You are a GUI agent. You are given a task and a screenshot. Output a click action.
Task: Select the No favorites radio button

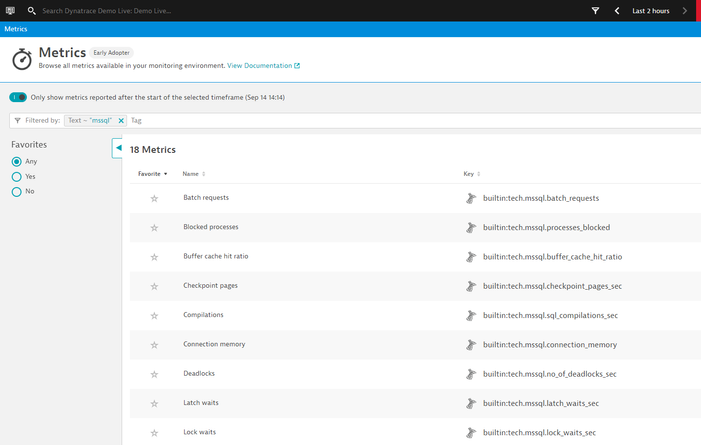tap(17, 191)
